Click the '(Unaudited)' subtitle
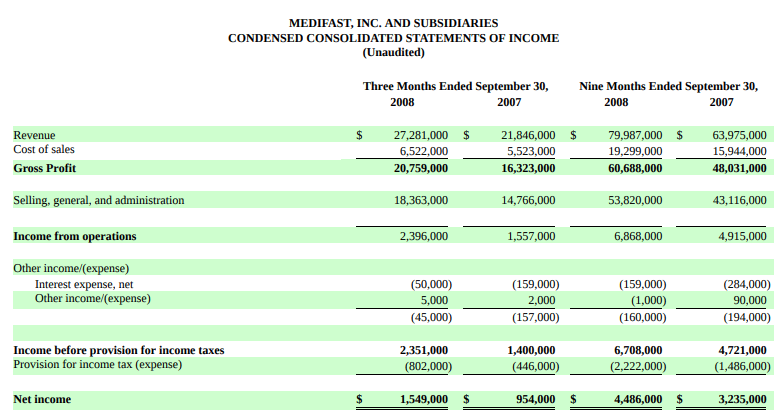Viewport: 782px width, 418px height. point(393,52)
